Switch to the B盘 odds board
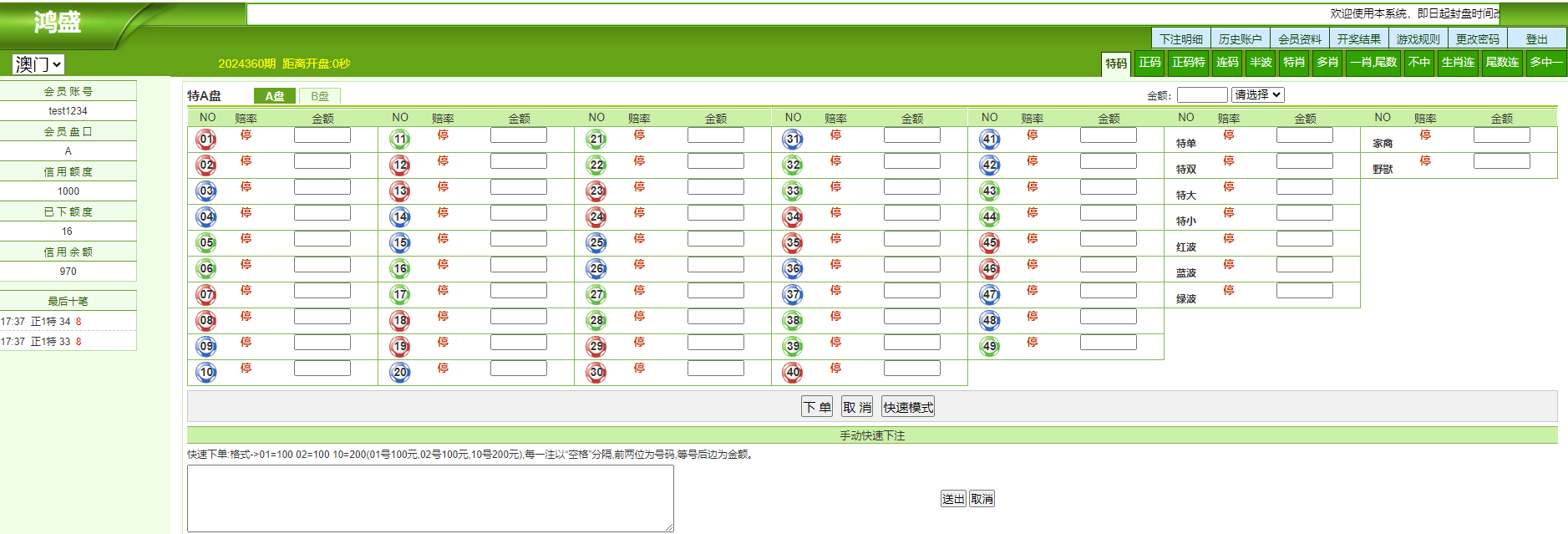Image resolution: width=1568 pixels, height=534 pixels. pos(320,96)
